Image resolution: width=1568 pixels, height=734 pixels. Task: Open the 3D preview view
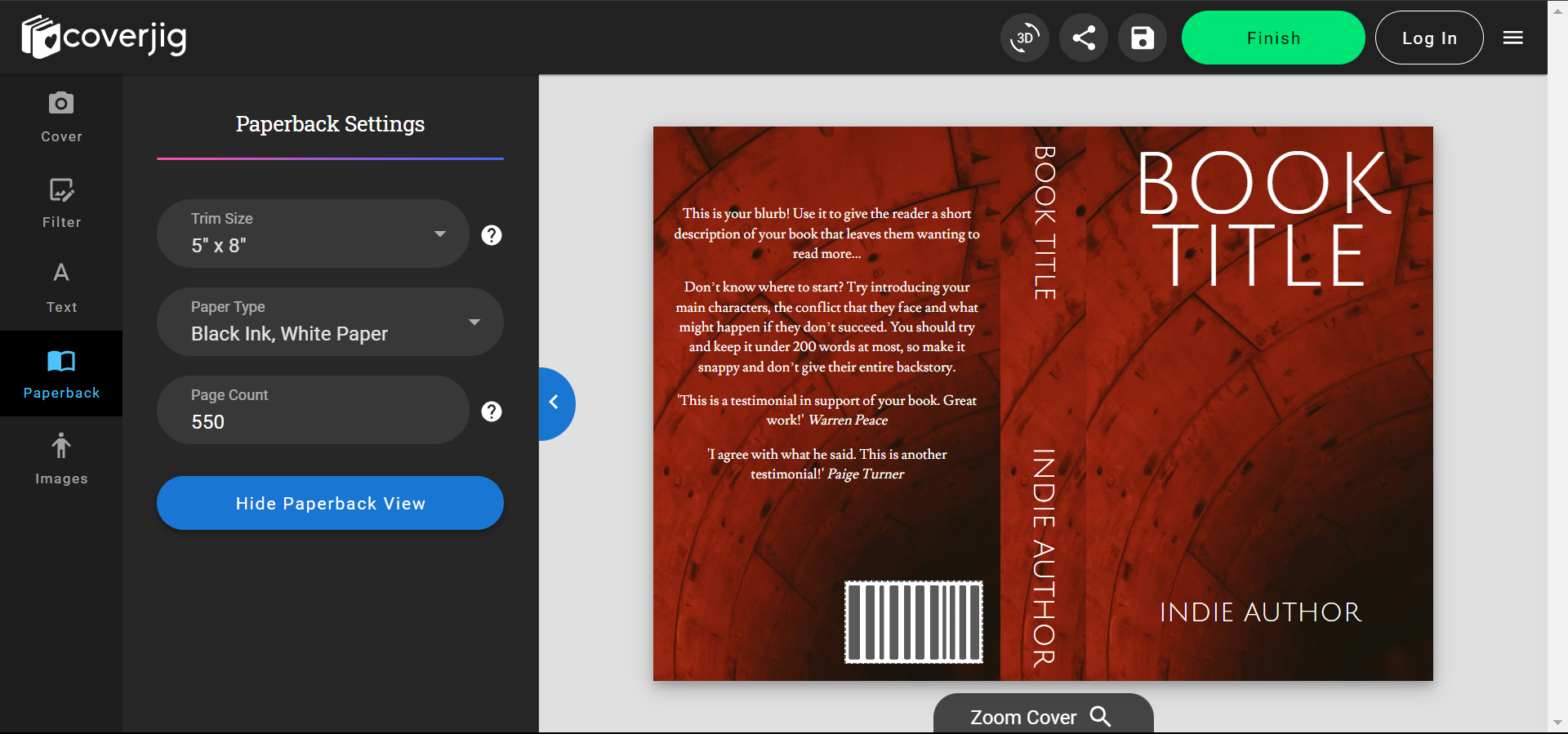(x=1025, y=38)
